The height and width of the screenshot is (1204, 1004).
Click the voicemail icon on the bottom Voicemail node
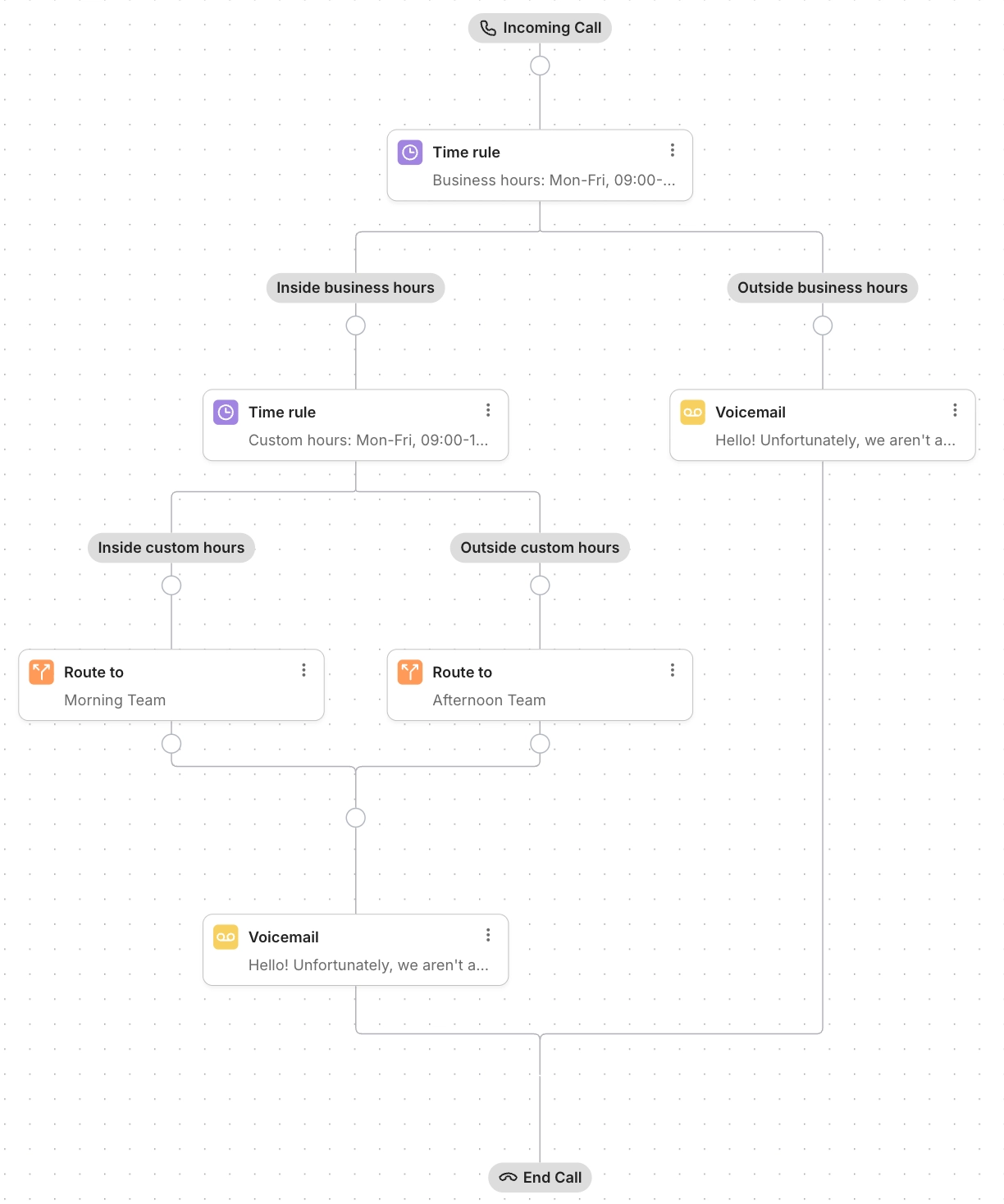[x=225, y=937]
